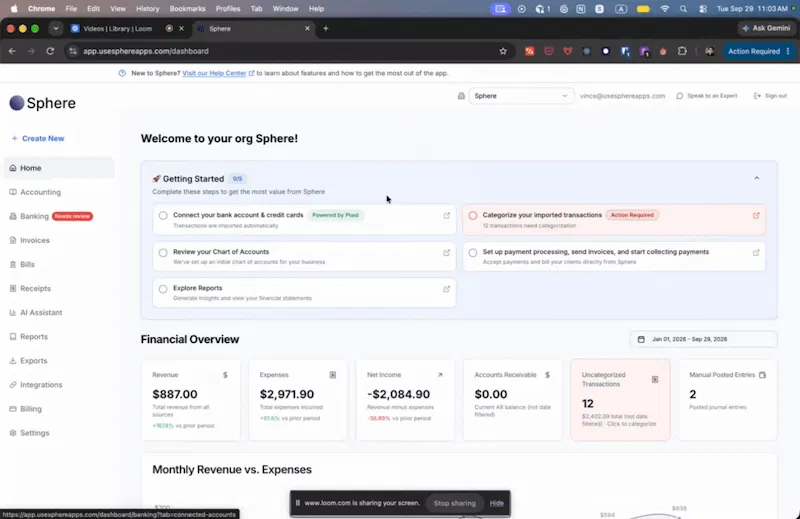Click Create New button

[x=38, y=138]
